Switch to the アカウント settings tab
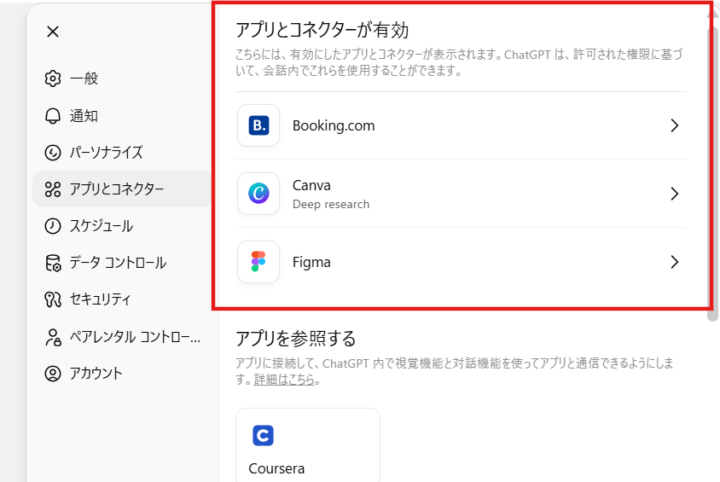Viewport: 720px width, 482px height. [96, 374]
